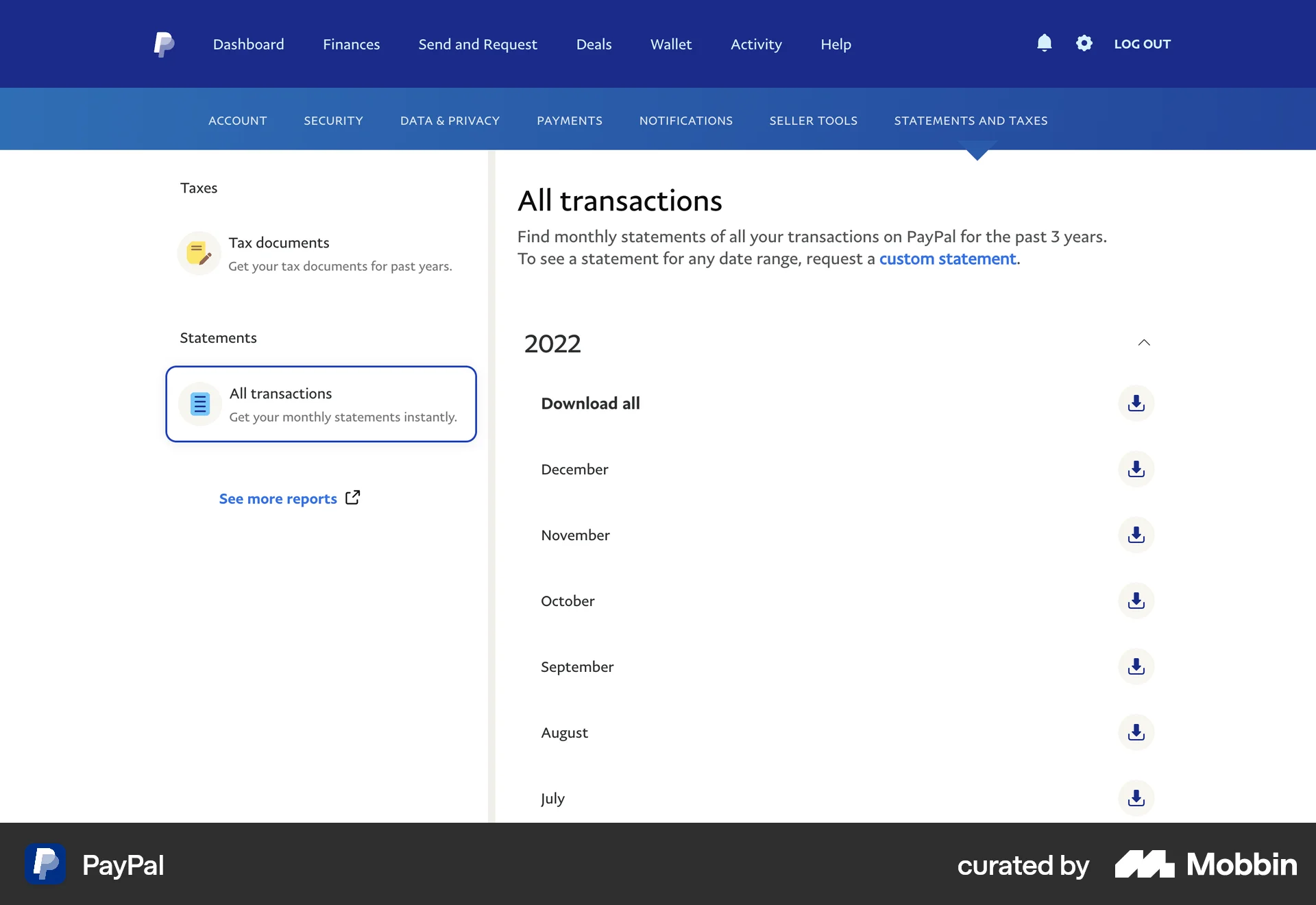Switch to the PAYMENTS tab
Screen dimensions: 1316x905
[570, 120]
